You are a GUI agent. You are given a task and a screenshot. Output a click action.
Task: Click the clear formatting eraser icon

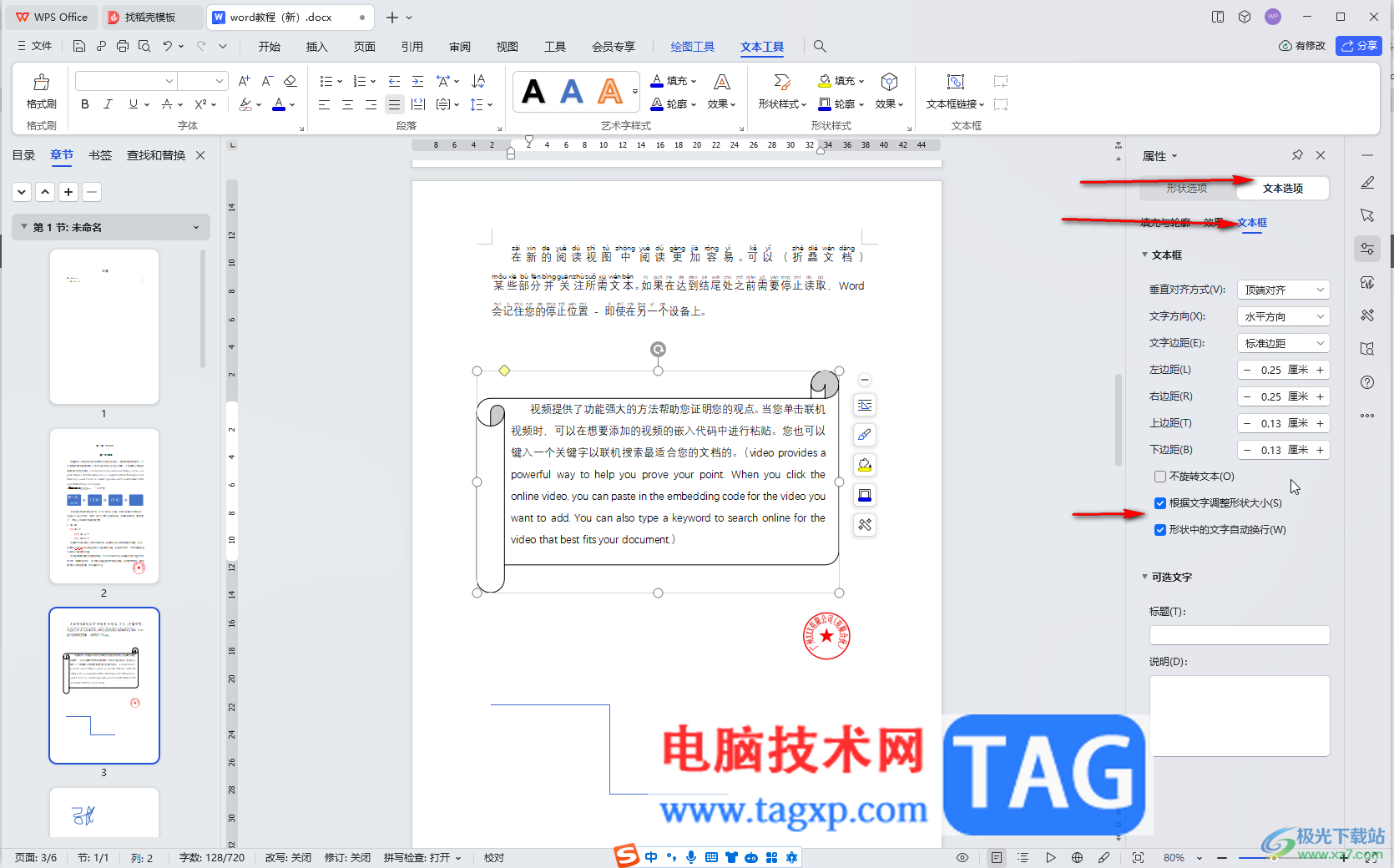click(x=290, y=81)
